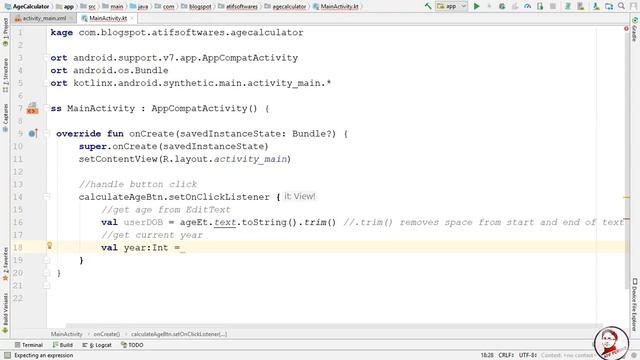Collapse the MainActivity class fold on line 7

47,109
